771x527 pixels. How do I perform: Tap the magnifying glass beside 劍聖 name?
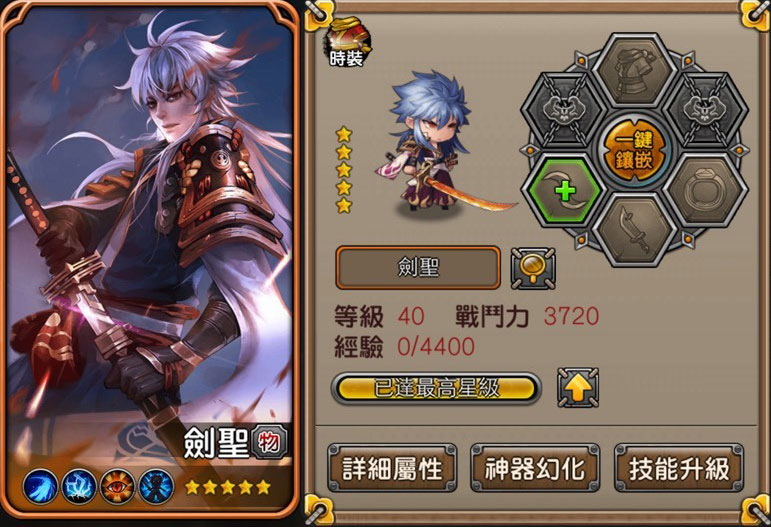tap(533, 268)
